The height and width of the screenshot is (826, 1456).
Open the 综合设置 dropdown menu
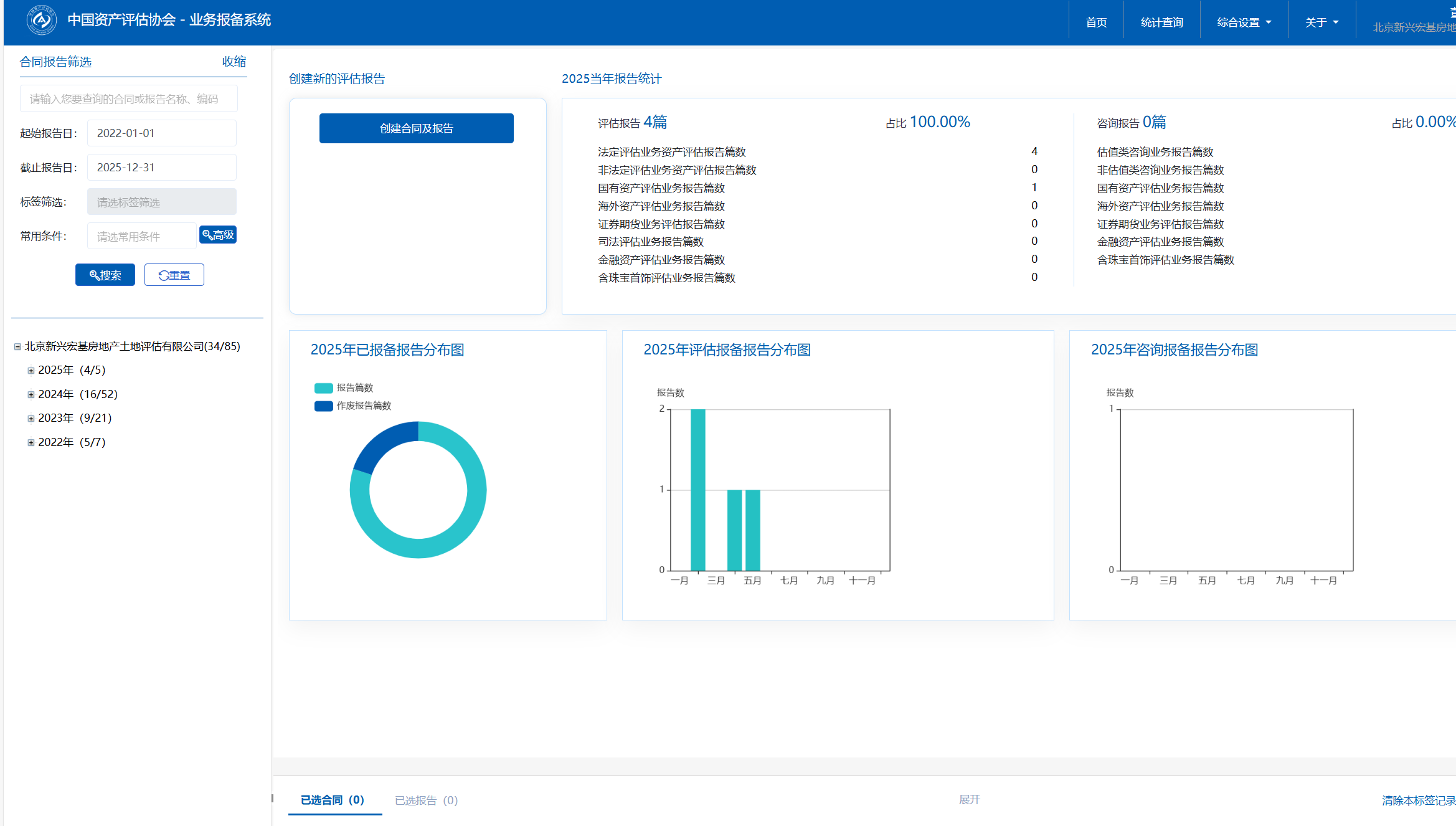click(1244, 22)
